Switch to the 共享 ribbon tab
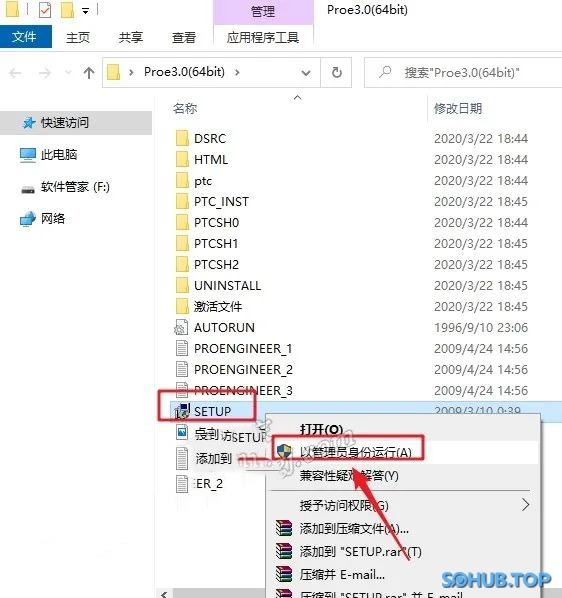This screenshot has height=598, width=562. pyautogui.click(x=131, y=37)
